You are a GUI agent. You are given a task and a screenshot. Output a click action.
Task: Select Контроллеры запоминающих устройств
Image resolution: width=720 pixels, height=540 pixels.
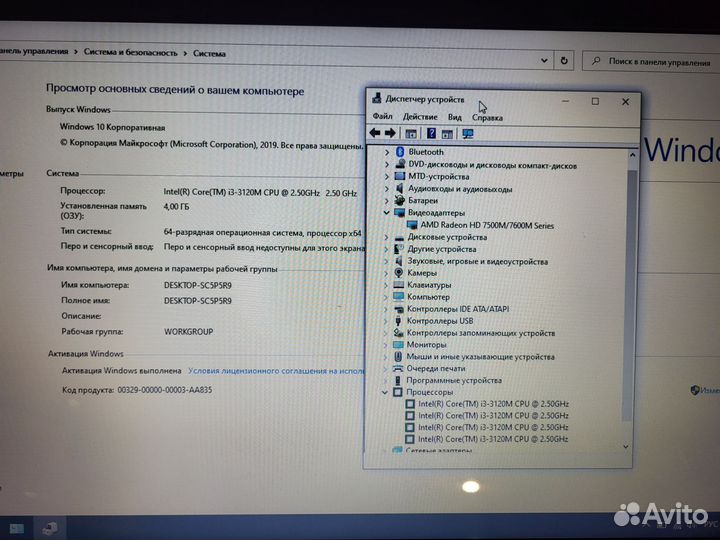[x=481, y=333]
